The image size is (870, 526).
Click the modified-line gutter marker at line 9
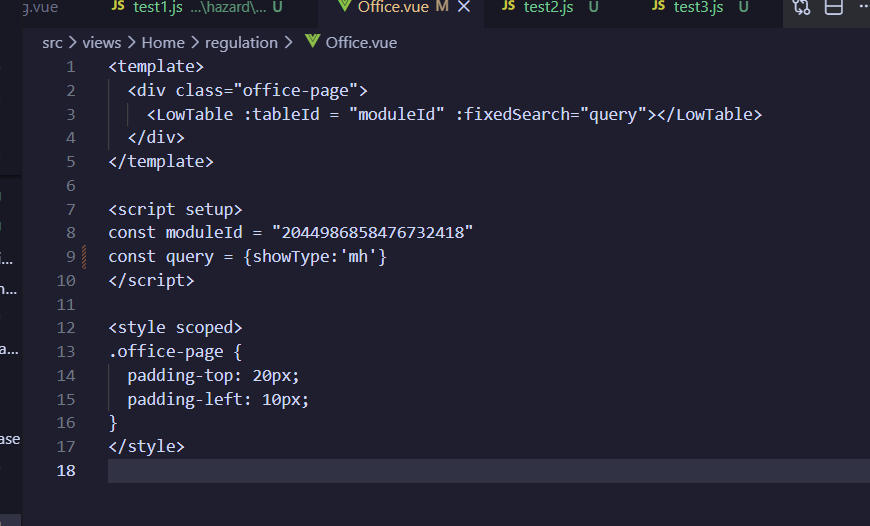tap(84, 256)
